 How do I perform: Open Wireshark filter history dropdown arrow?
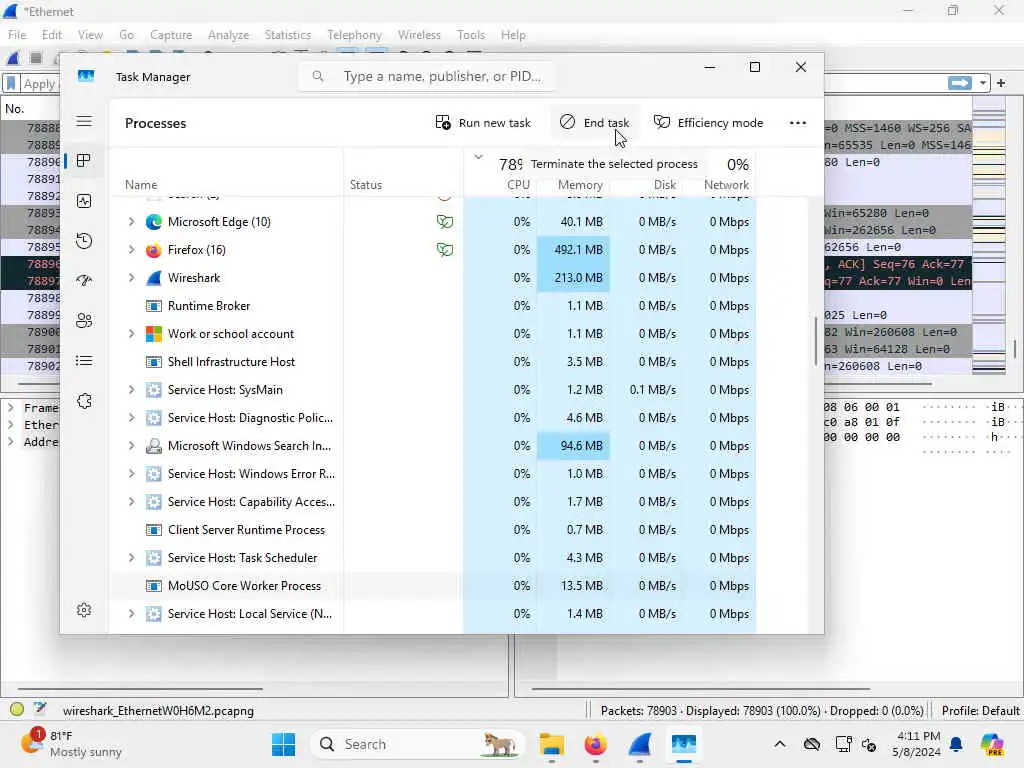tap(982, 83)
